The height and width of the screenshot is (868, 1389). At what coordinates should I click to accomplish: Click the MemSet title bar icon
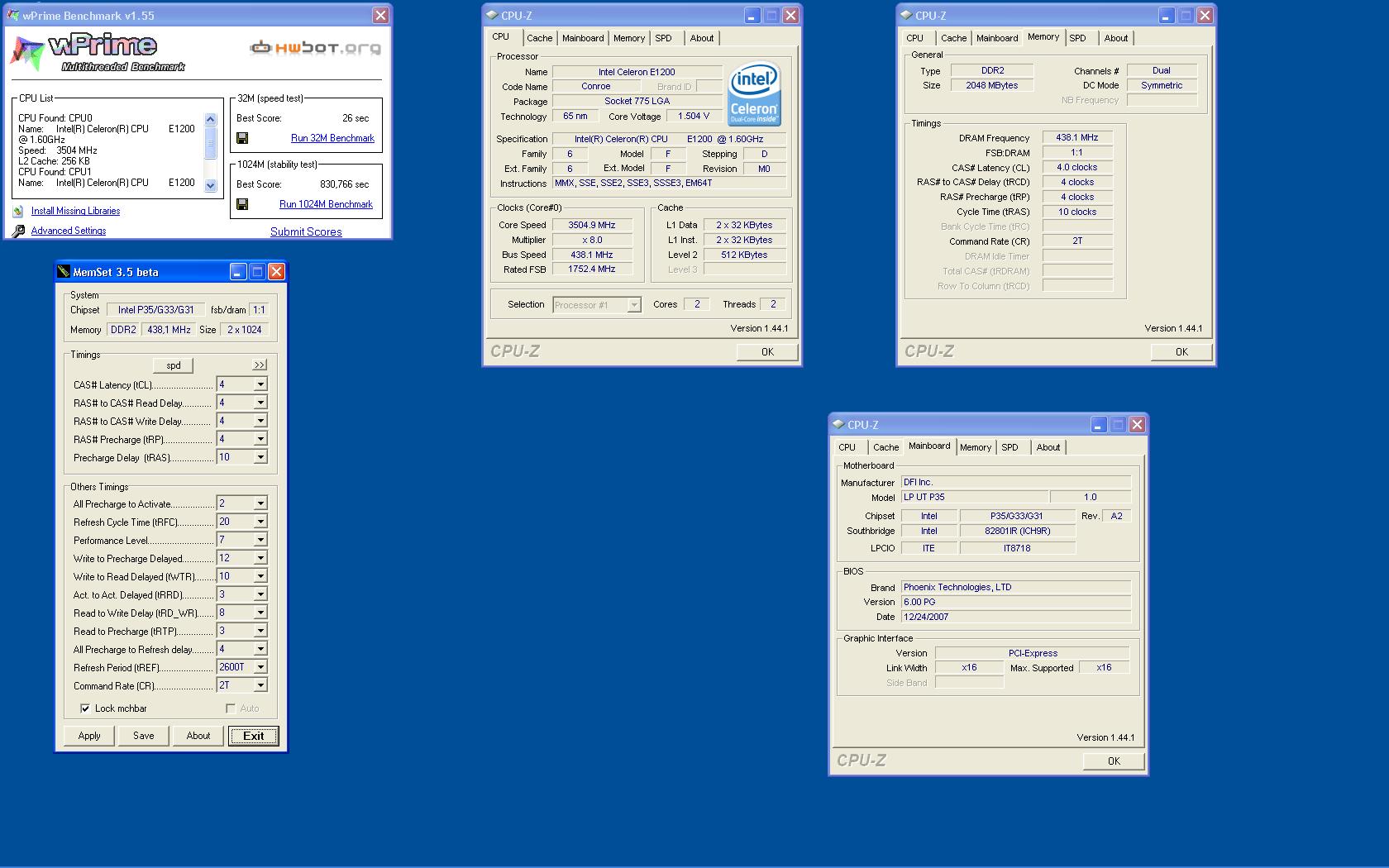pyautogui.click(x=64, y=272)
